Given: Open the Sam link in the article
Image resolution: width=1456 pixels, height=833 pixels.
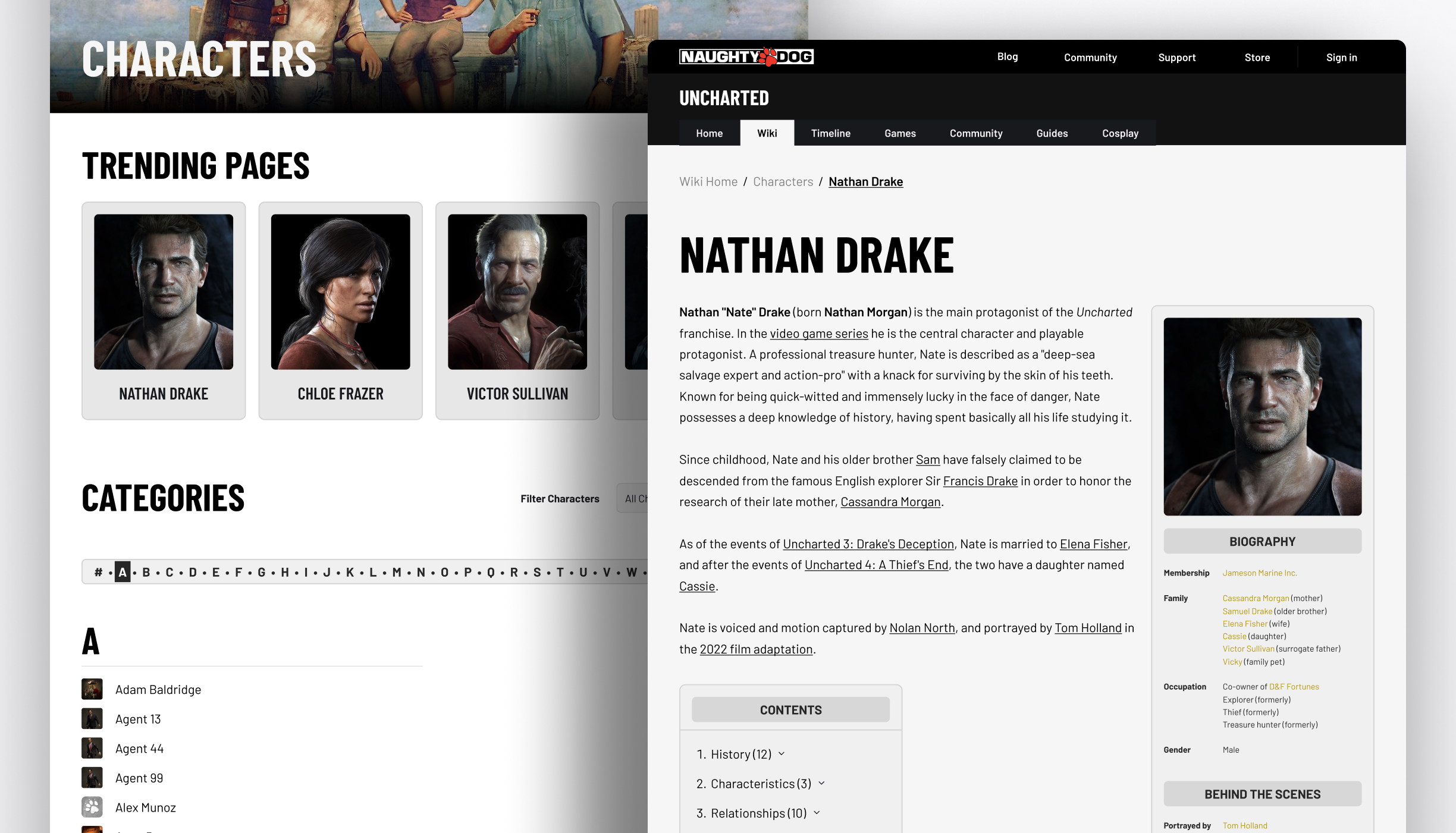Looking at the screenshot, I should [x=928, y=460].
